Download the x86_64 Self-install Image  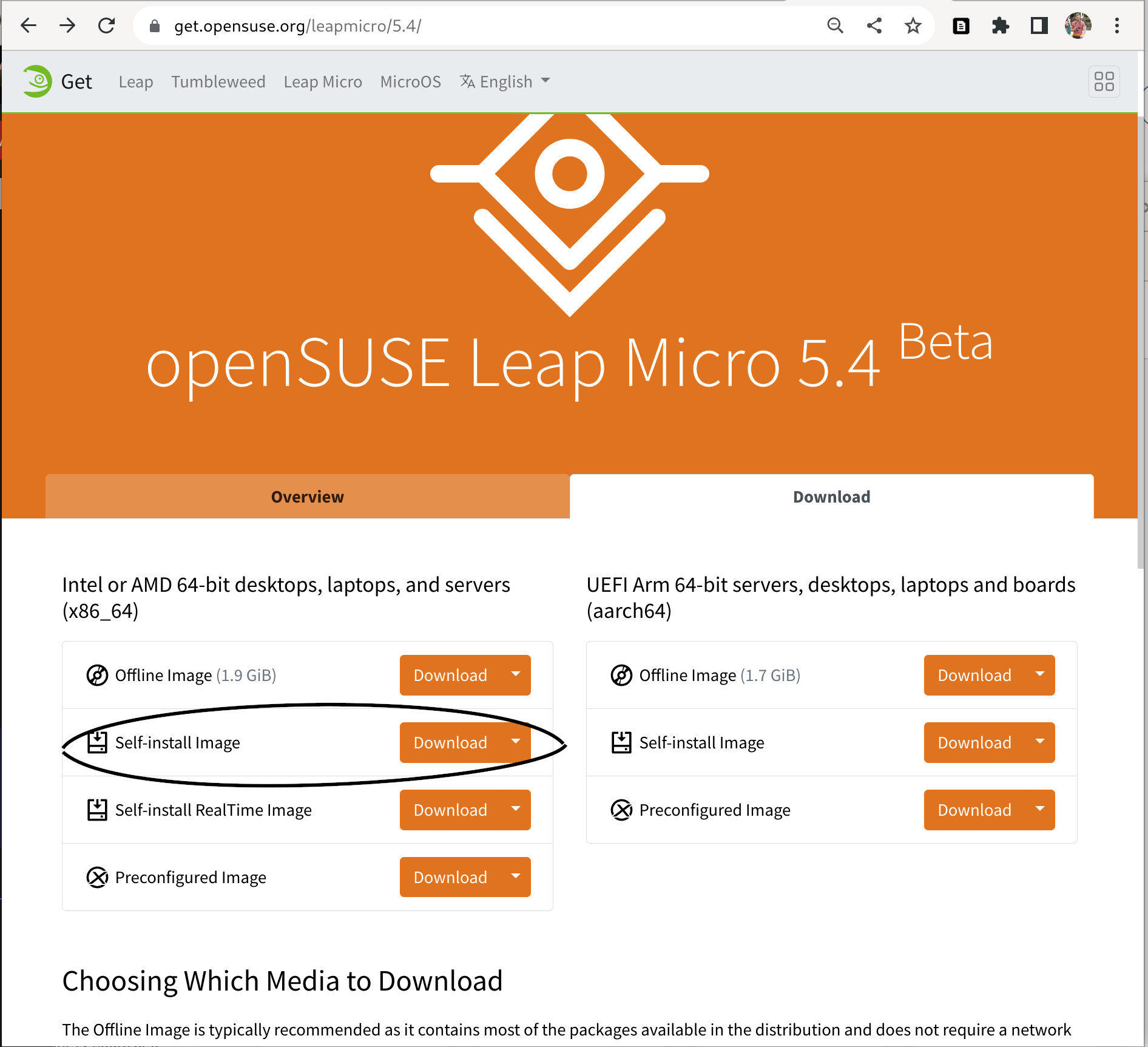[x=450, y=742]
